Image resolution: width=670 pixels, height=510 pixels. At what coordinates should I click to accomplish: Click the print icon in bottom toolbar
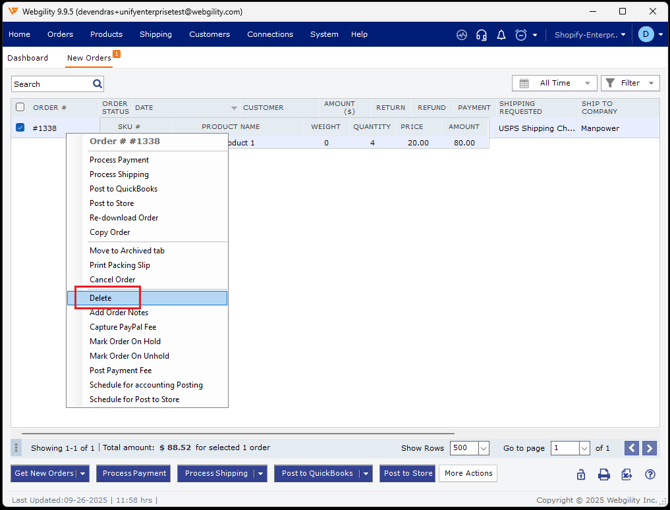(x=604, y=474)
